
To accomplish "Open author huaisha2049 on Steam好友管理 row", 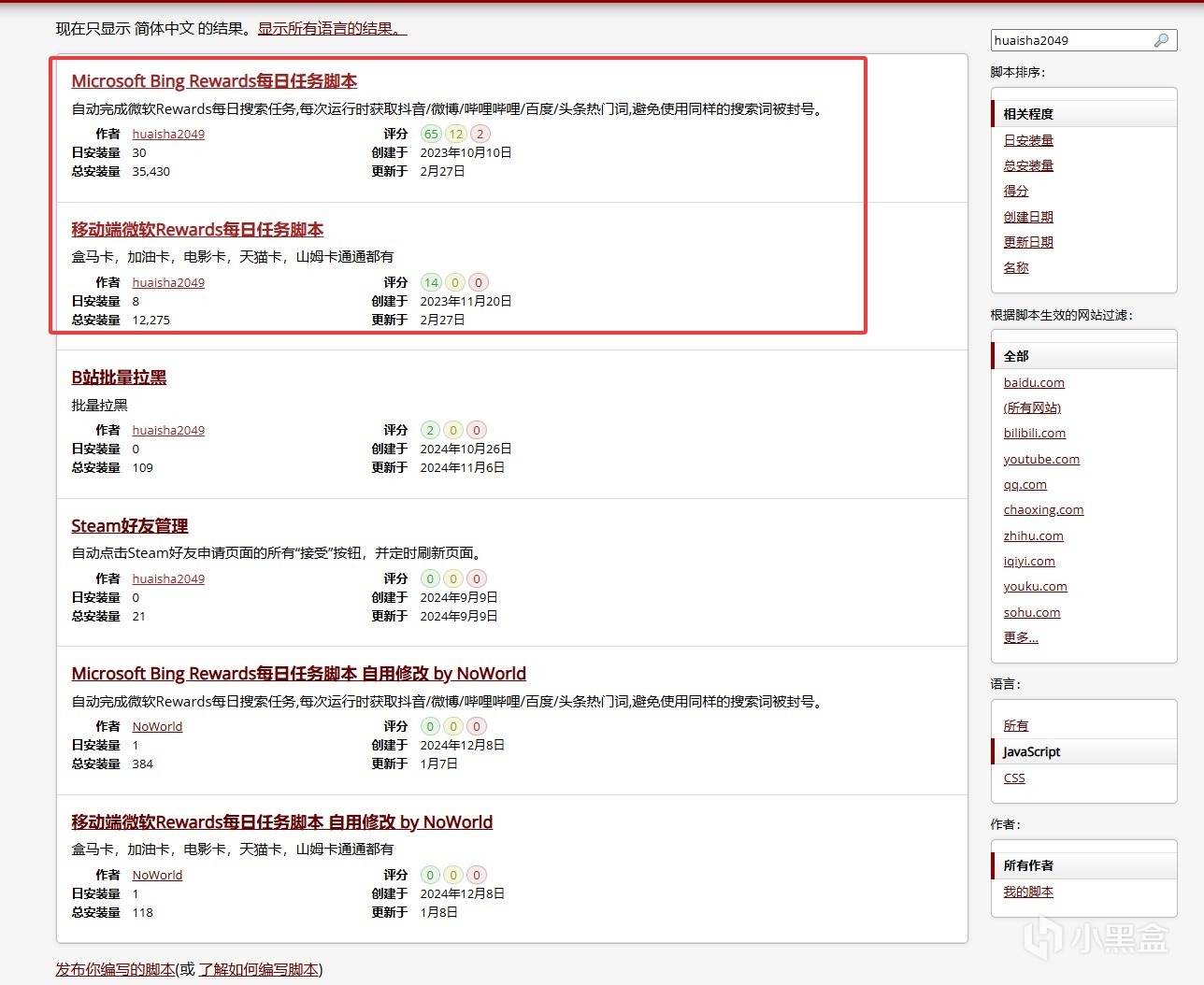I will point(168,578).
